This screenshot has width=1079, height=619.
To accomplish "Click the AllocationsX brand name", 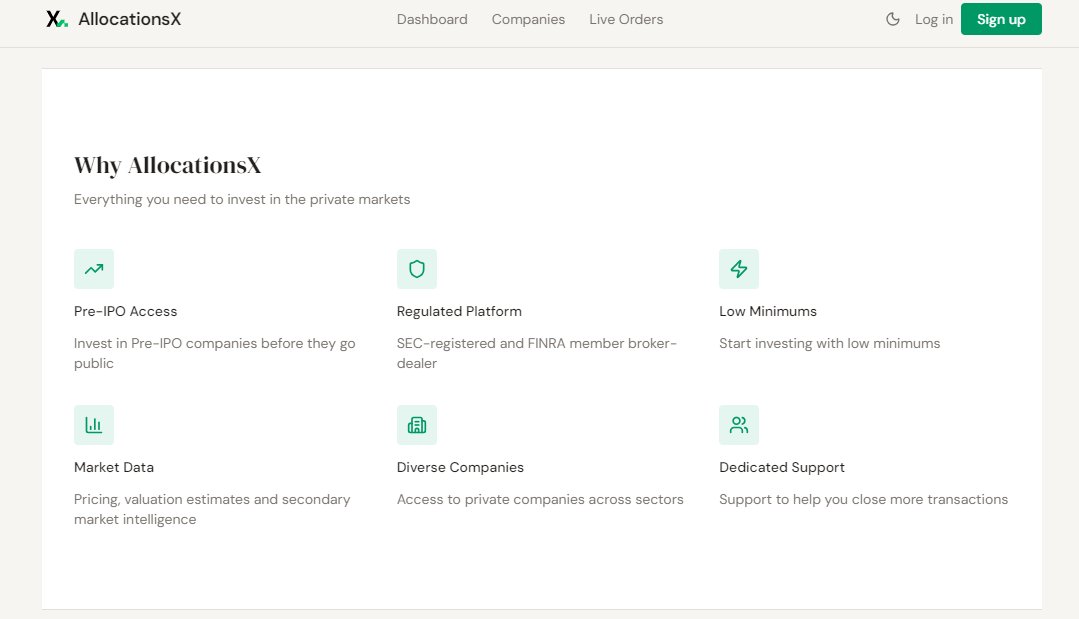I will 129,19.
